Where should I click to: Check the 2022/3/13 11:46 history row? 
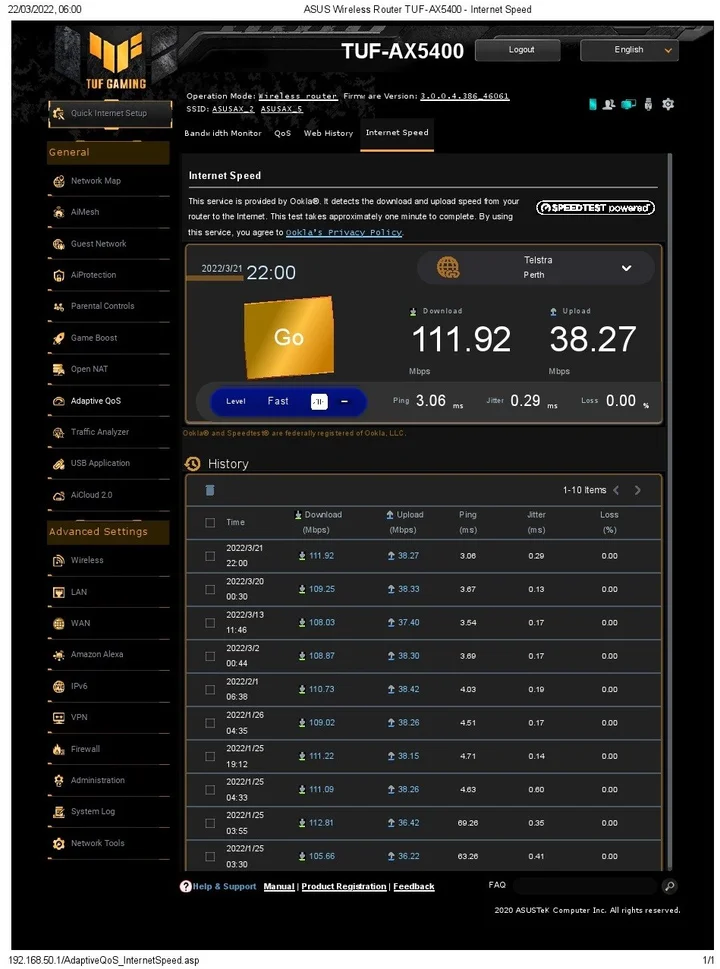click(x=210, y=623)
